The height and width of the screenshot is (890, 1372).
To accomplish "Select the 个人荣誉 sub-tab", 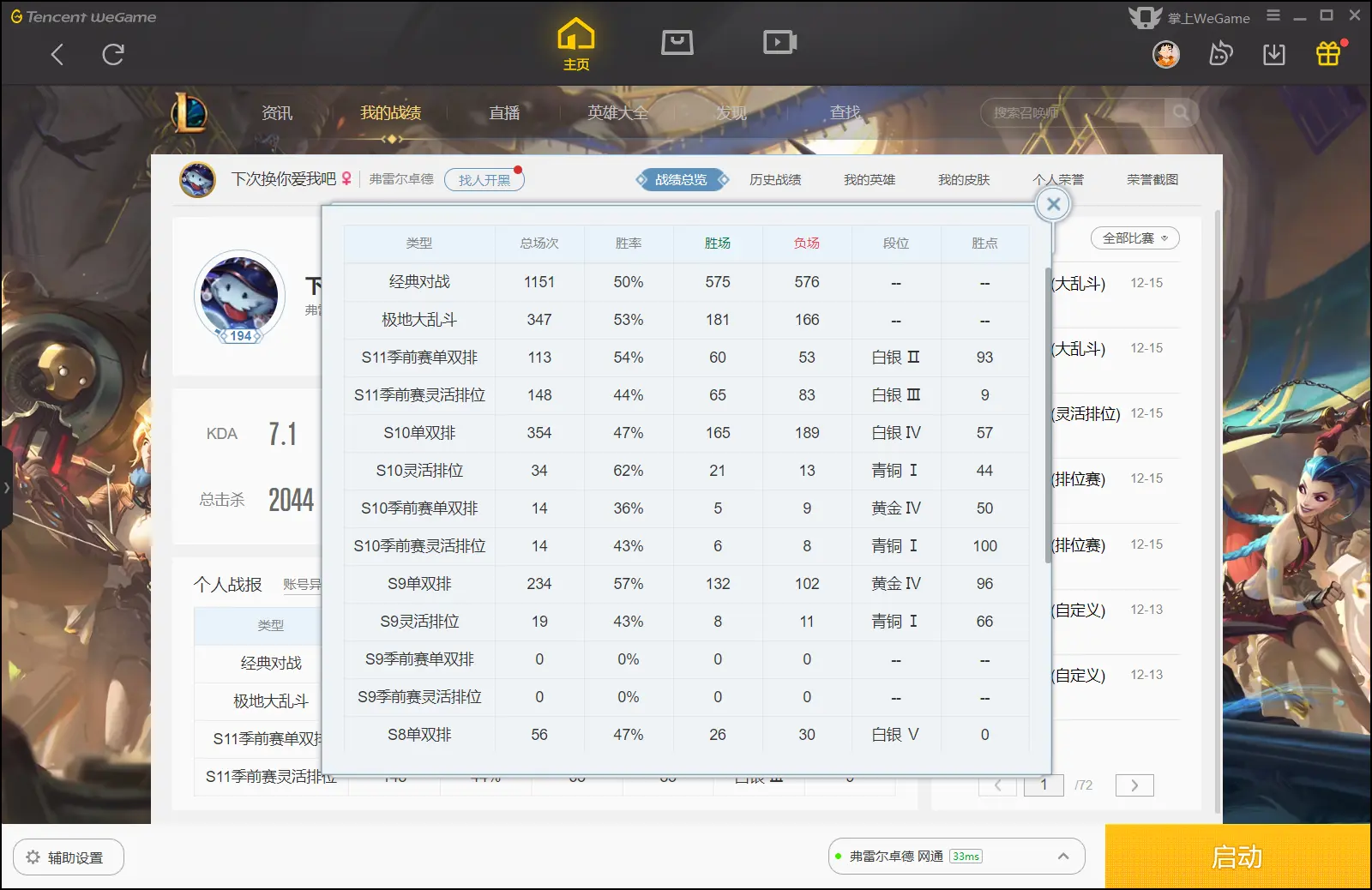I will [x=1058, y=180].
